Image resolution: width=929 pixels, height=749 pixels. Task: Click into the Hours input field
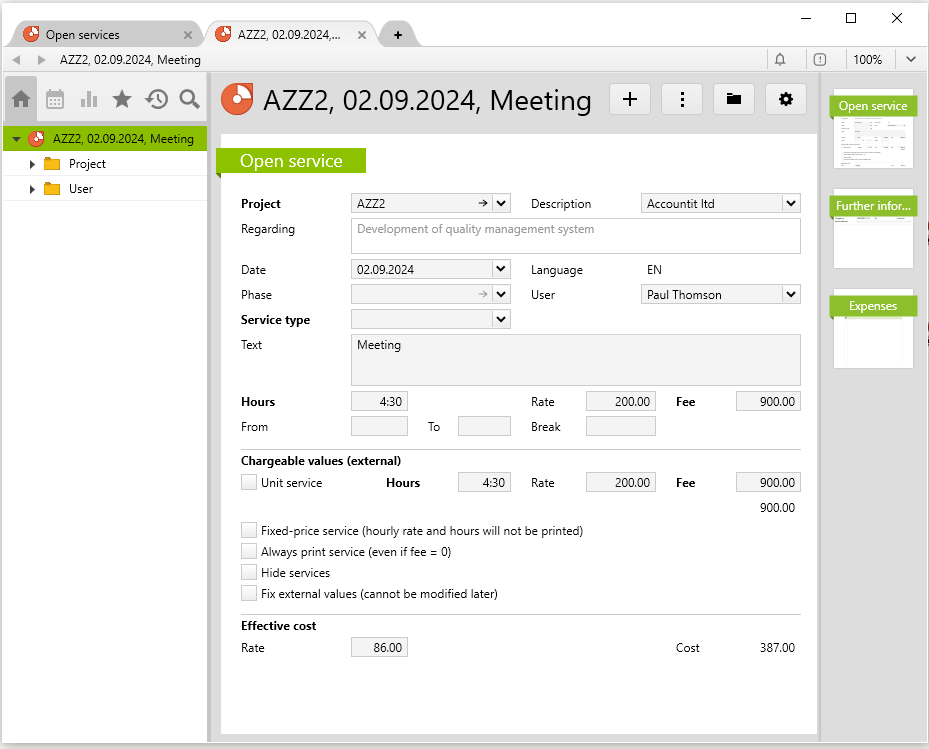point(380,402)
